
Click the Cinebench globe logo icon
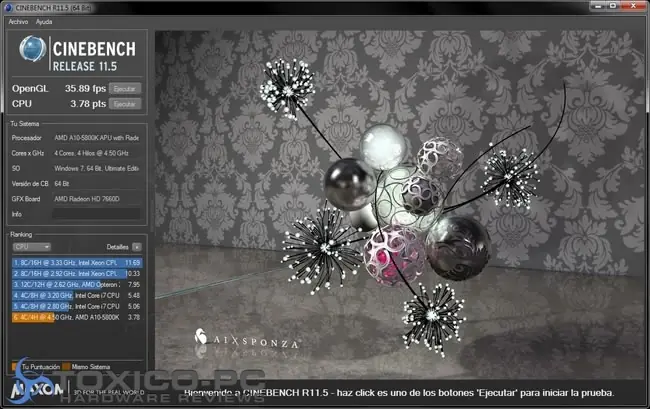tap(32, 49)
